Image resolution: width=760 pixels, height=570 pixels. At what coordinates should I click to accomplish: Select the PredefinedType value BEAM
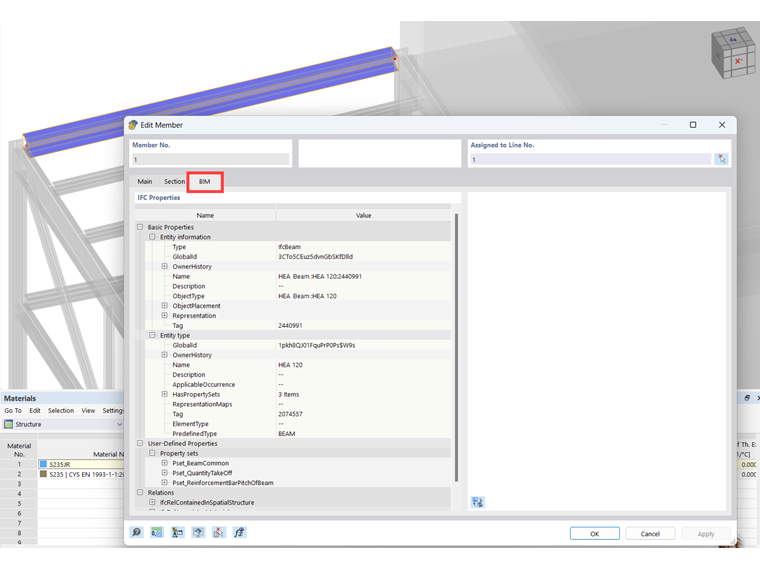coord(286,433)
